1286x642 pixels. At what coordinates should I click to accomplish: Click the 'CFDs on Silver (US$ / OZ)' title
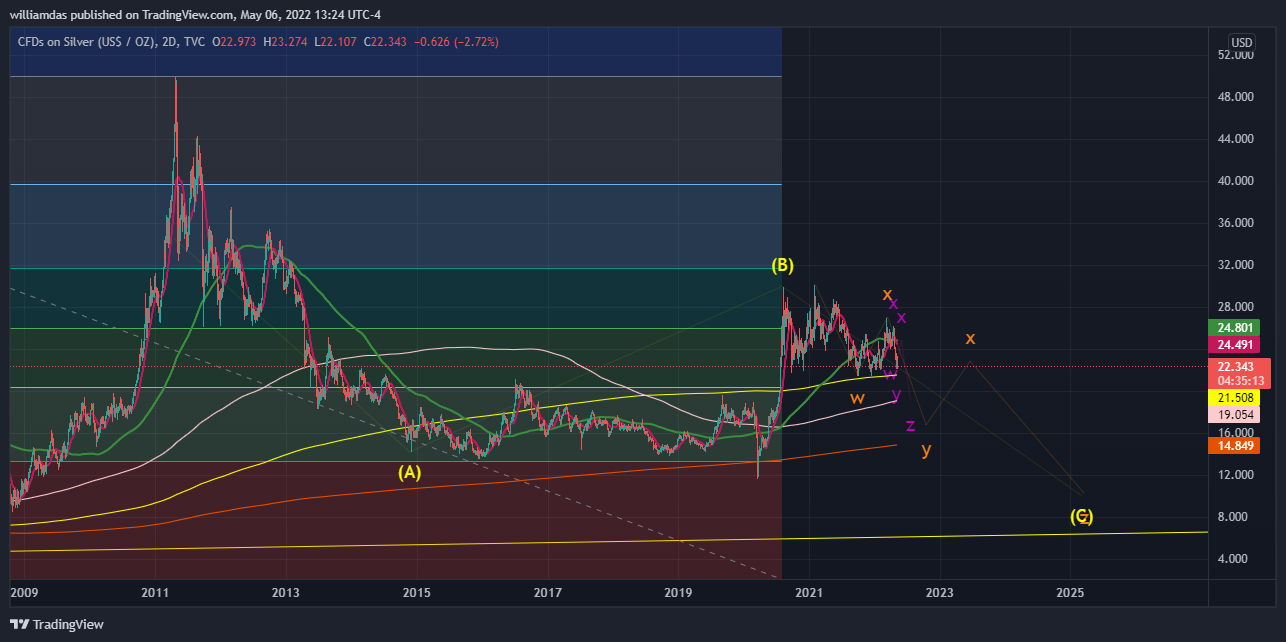[x=85, y=42]
